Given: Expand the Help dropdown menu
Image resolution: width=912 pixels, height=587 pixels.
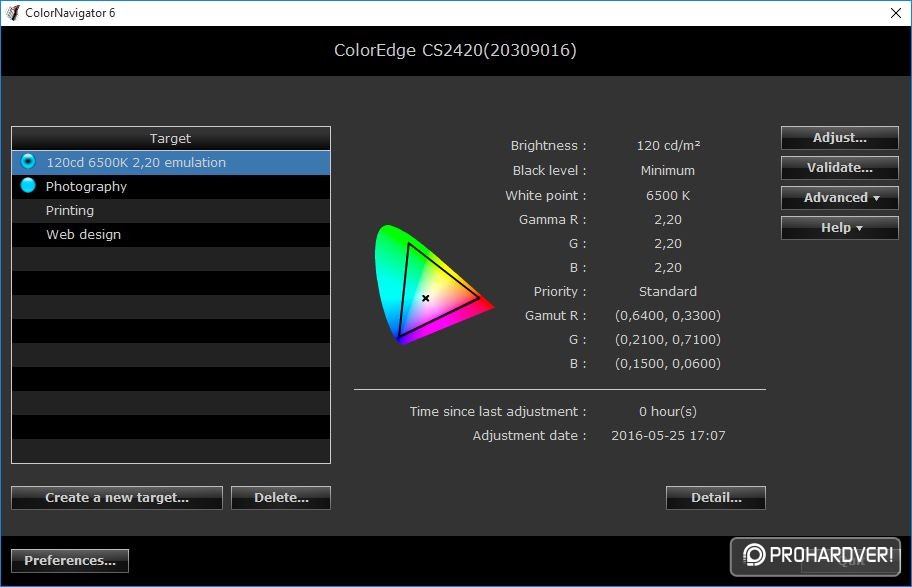Looking at the screenshot, I should coord(839,227).
